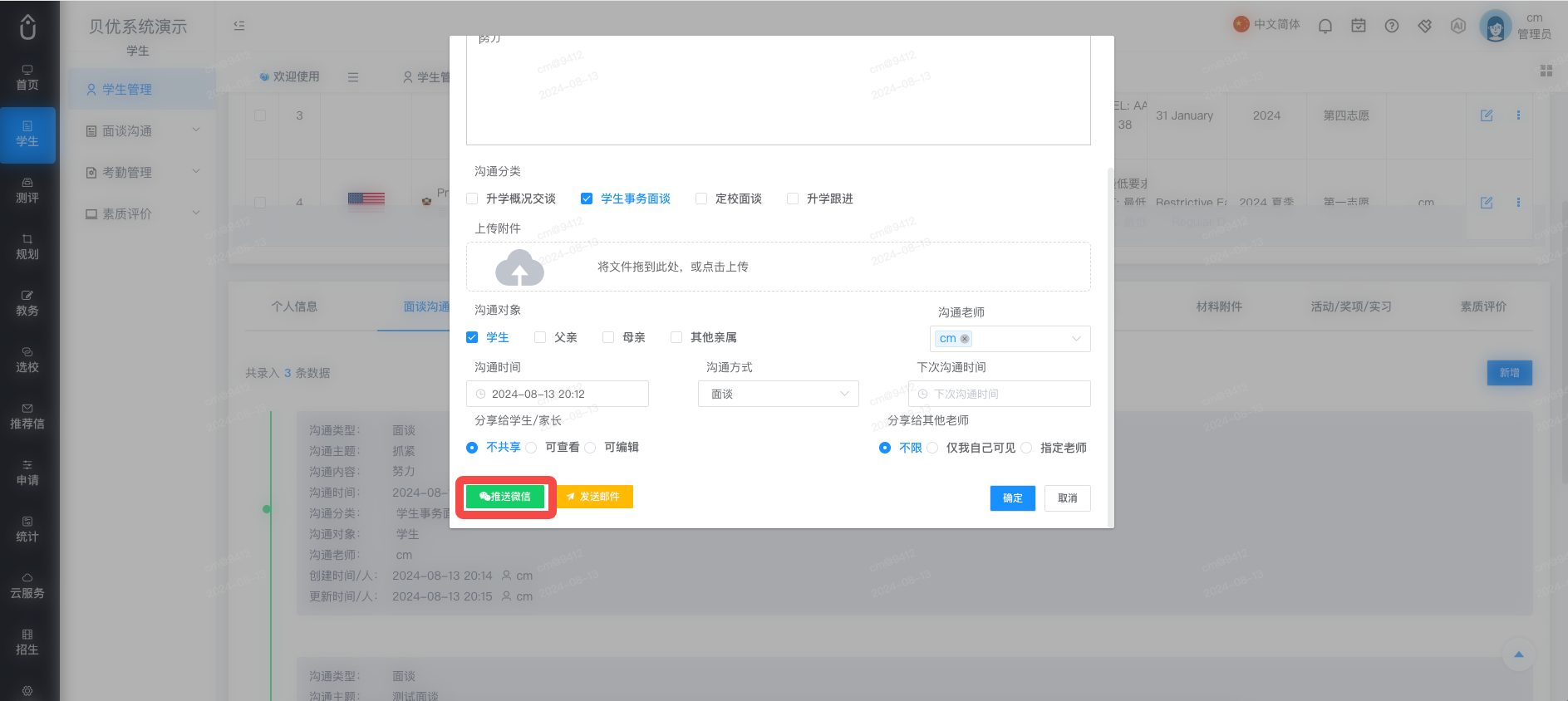Open the AI assistant icon
1568x701 pixels.
pyautogui.click(x=1458, y=26)
